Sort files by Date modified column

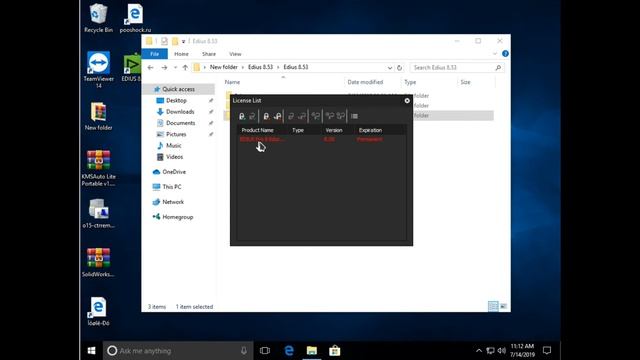tap(365, 82)
